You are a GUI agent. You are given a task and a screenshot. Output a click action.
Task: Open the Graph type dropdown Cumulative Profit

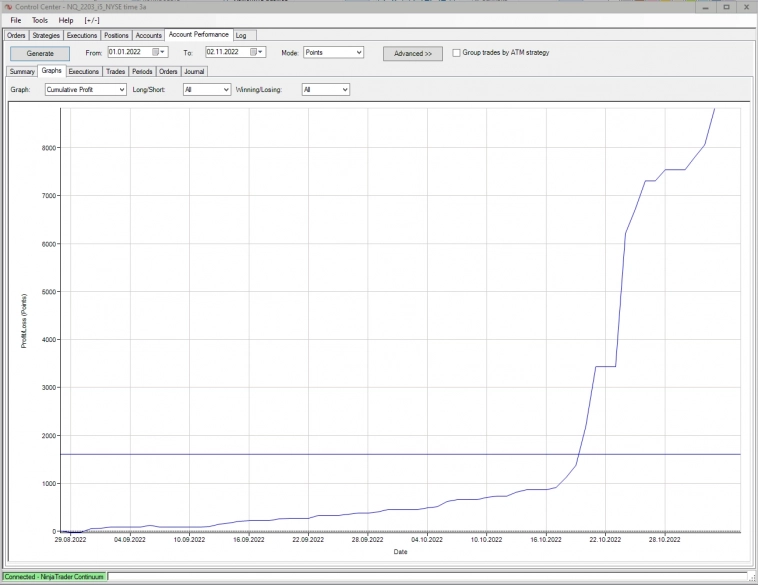click(x=86, y=89)
